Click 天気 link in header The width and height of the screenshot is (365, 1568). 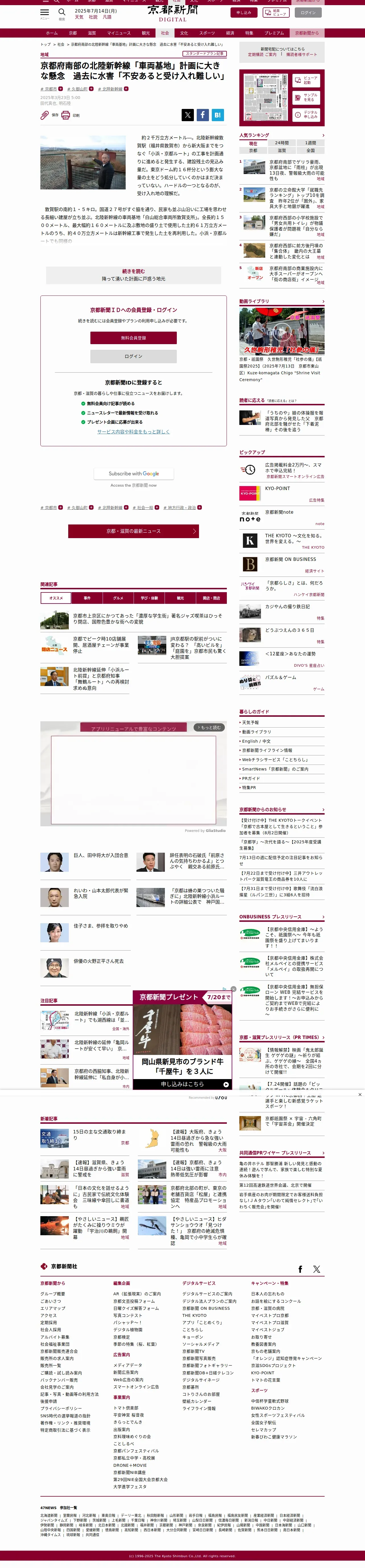click(78, 17)
